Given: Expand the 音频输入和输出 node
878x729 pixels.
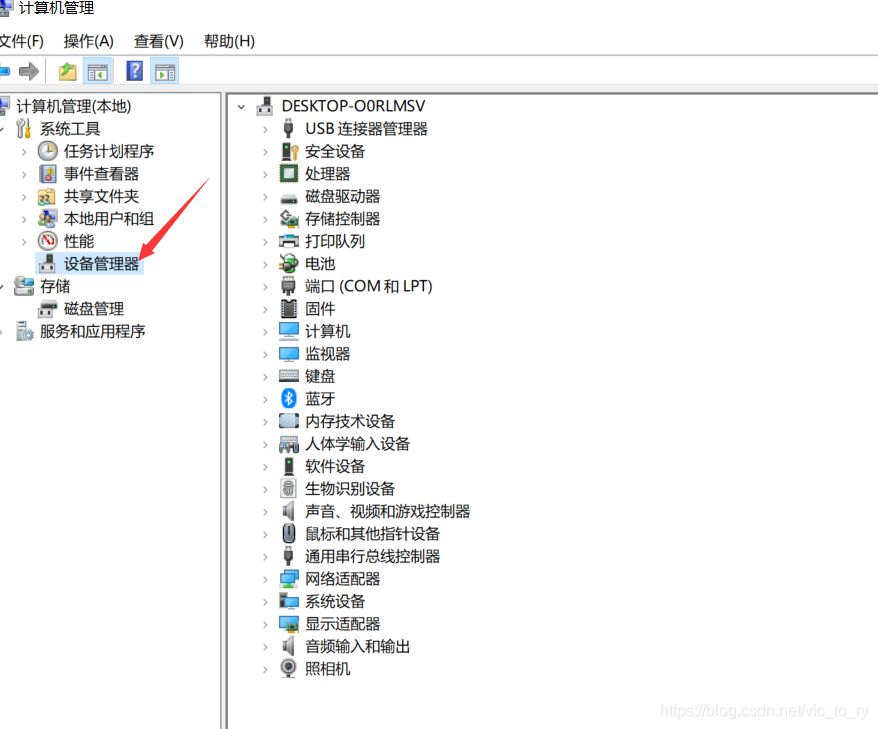Looking at the screenshot, I should tap(265, 647).
